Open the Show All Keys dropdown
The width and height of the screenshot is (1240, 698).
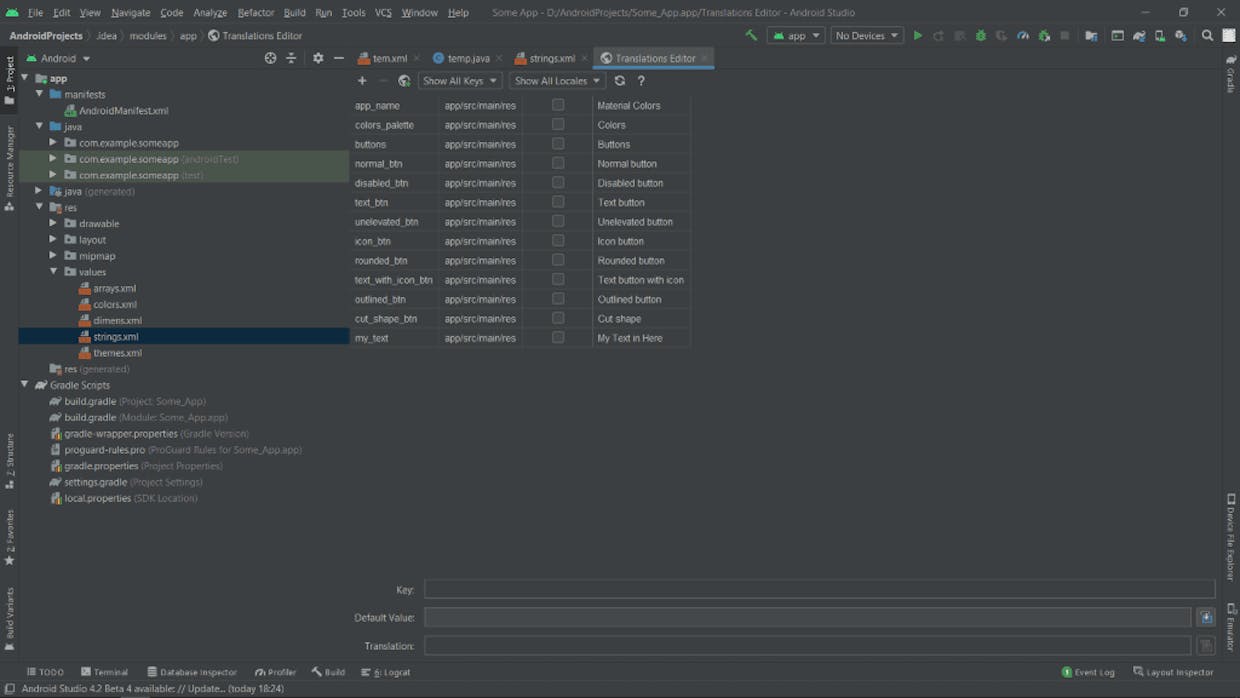(460, 81)
